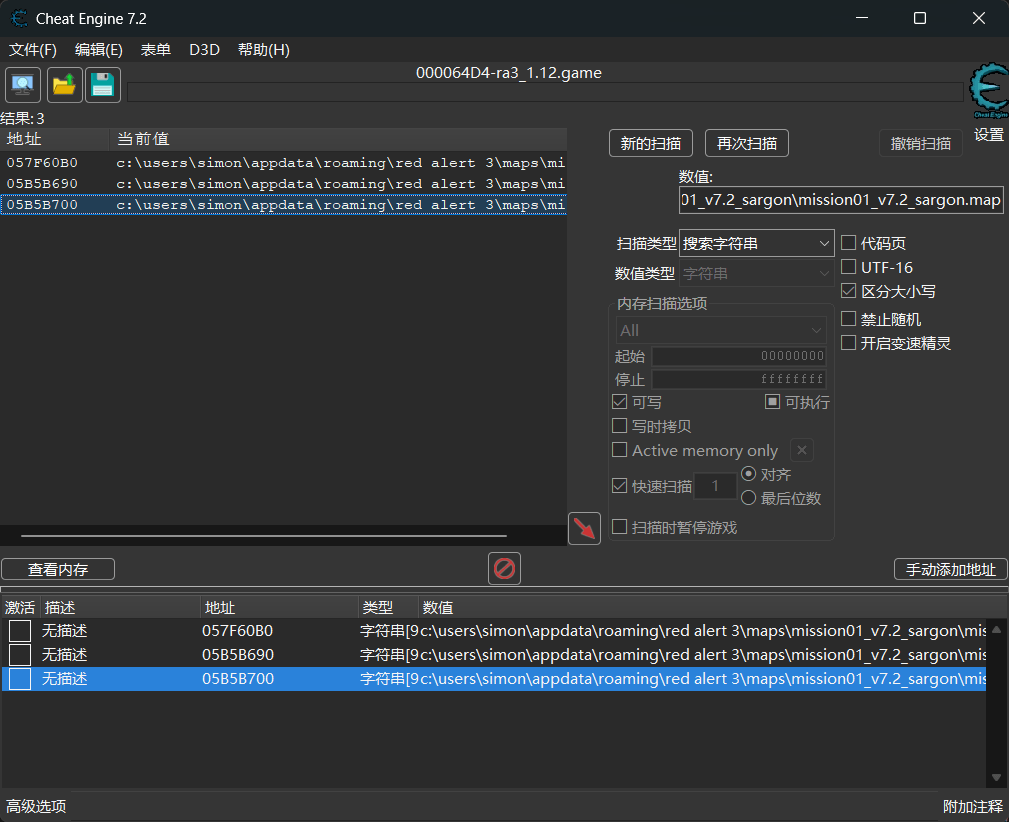Enable Active memory only checkbox
The image size is (1009, 822).
tap(620, 449)
